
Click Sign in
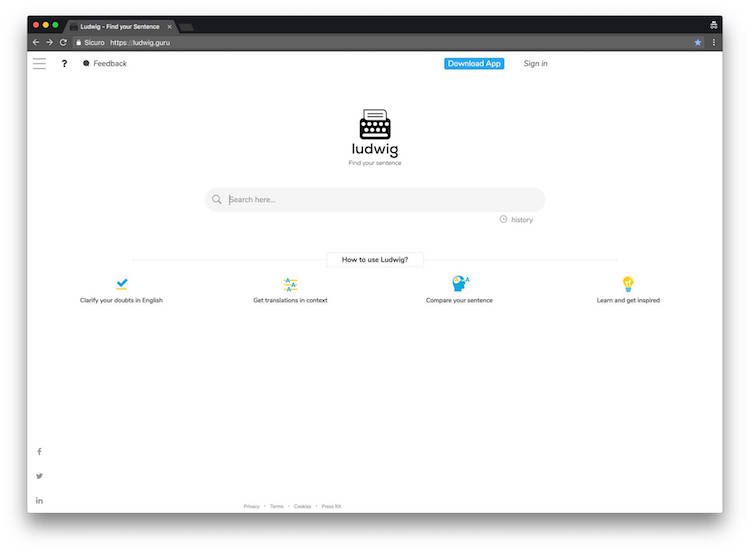(535, 64)
